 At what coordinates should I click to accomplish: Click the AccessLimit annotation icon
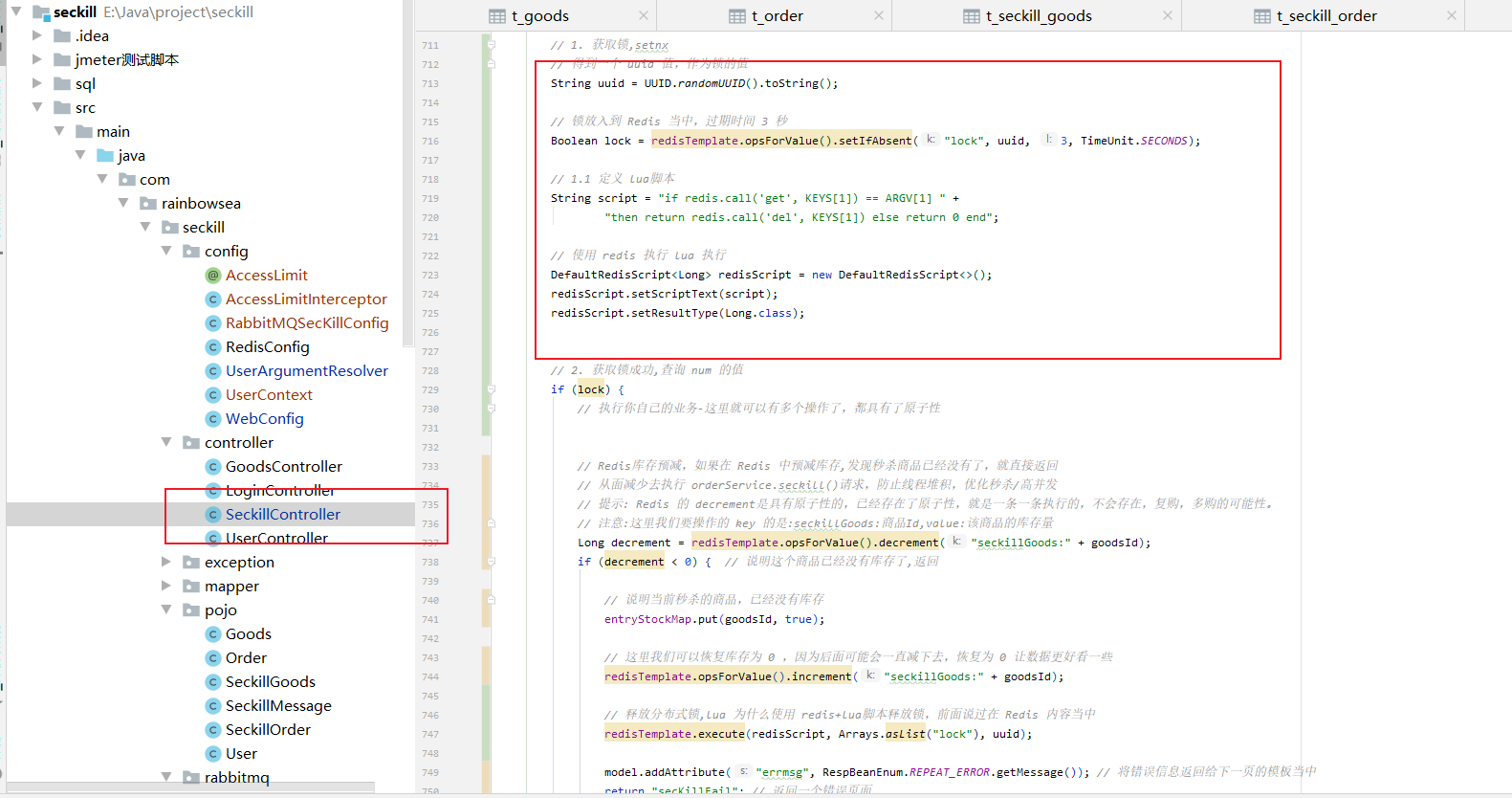point(213,276)
